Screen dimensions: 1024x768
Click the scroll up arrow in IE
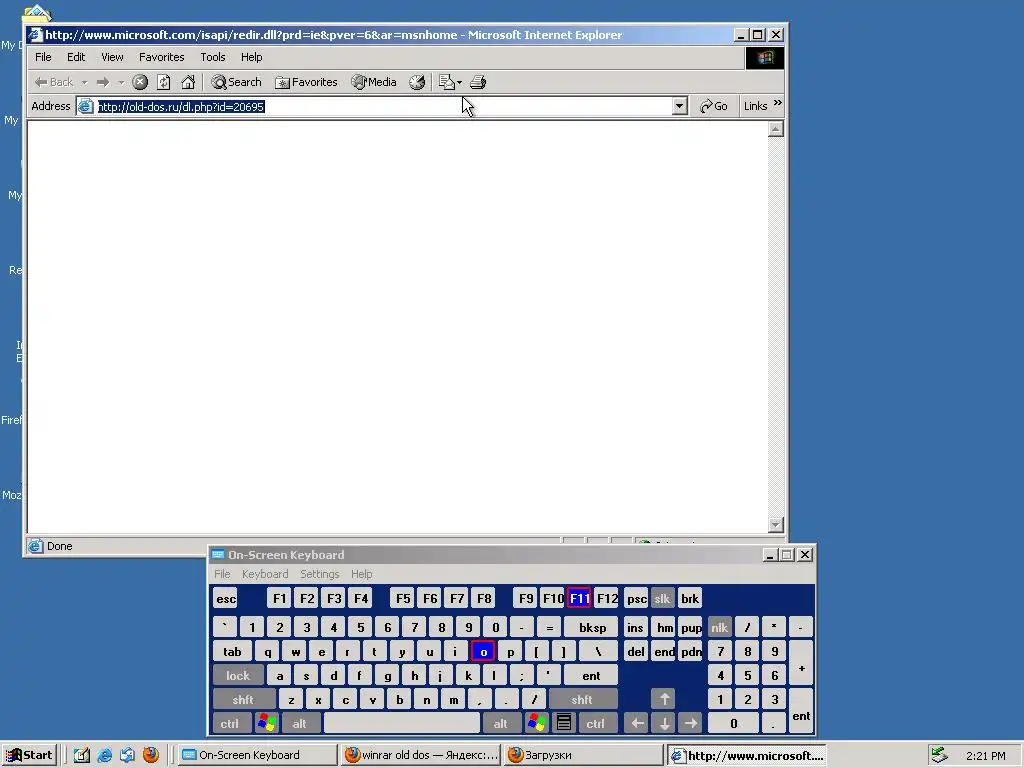pyautogui.click(x=776, y=129)
